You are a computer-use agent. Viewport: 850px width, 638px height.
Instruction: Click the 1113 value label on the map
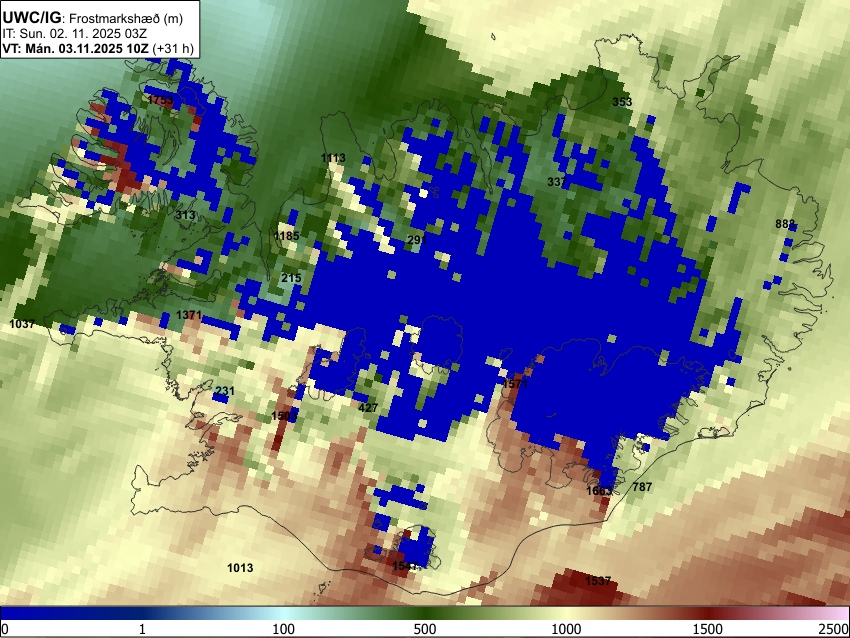[333, 158]
